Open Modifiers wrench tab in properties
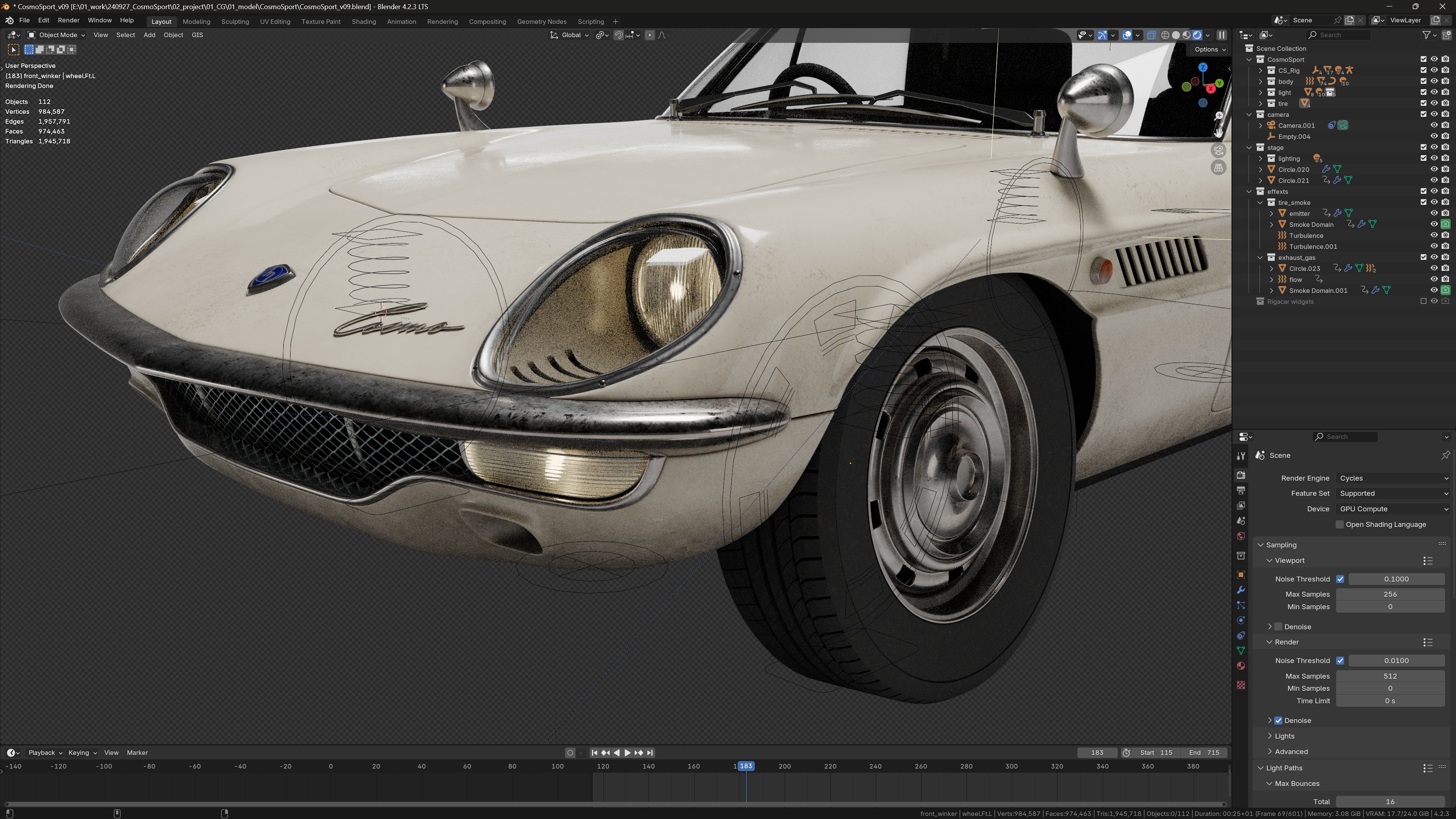This screenshot has height=819, width=1456. tap(1241, 590)
